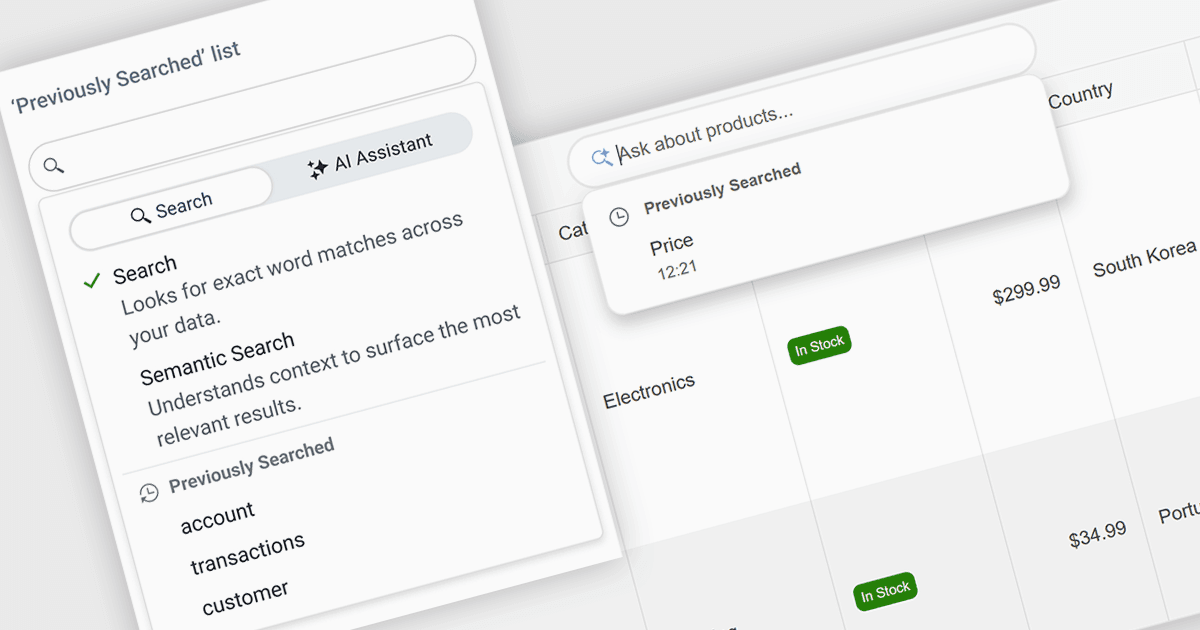Screen dimensions: 1200x630
Task: Click the AI sparkle search icon
Action: pyautogui.click(x=601, y=157)
